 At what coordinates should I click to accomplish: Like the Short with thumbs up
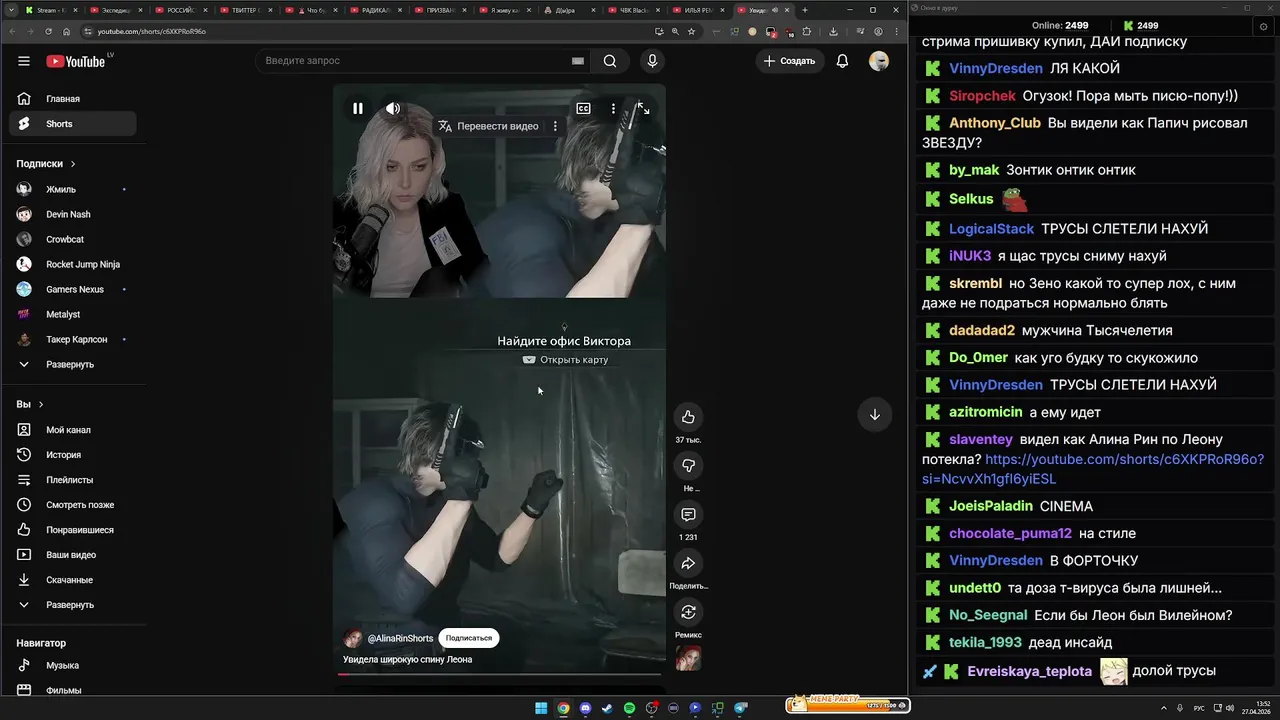point(688,417)
